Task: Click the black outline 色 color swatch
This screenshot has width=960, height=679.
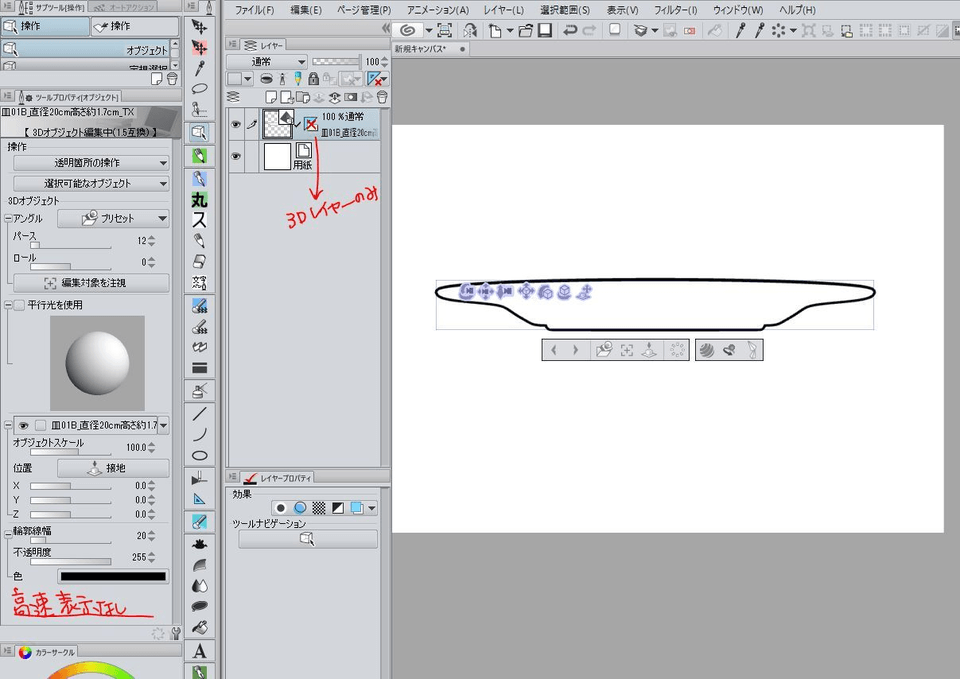Action: click(x=113, y=577)
